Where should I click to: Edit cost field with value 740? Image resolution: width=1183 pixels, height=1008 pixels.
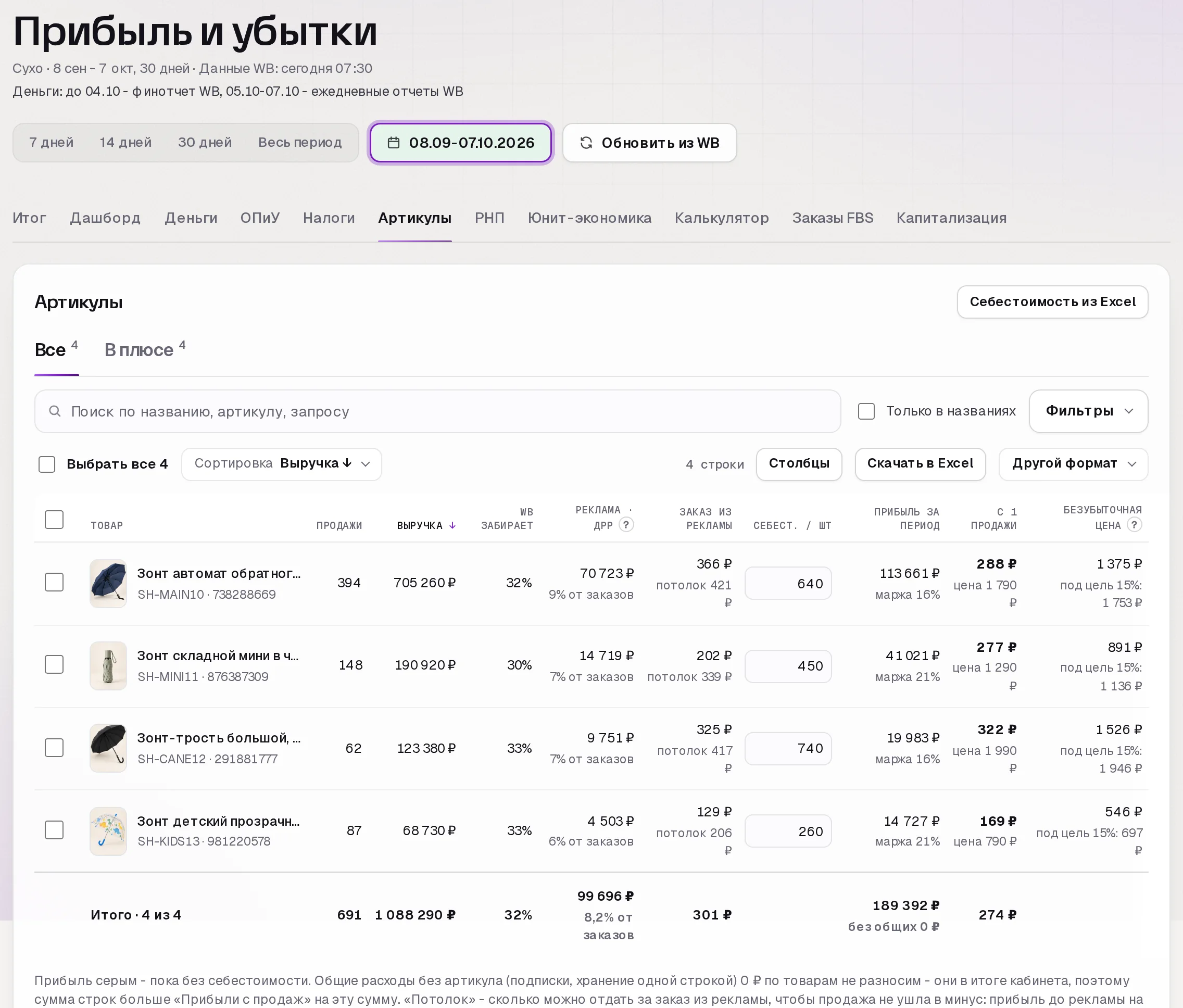click(788, 748)
